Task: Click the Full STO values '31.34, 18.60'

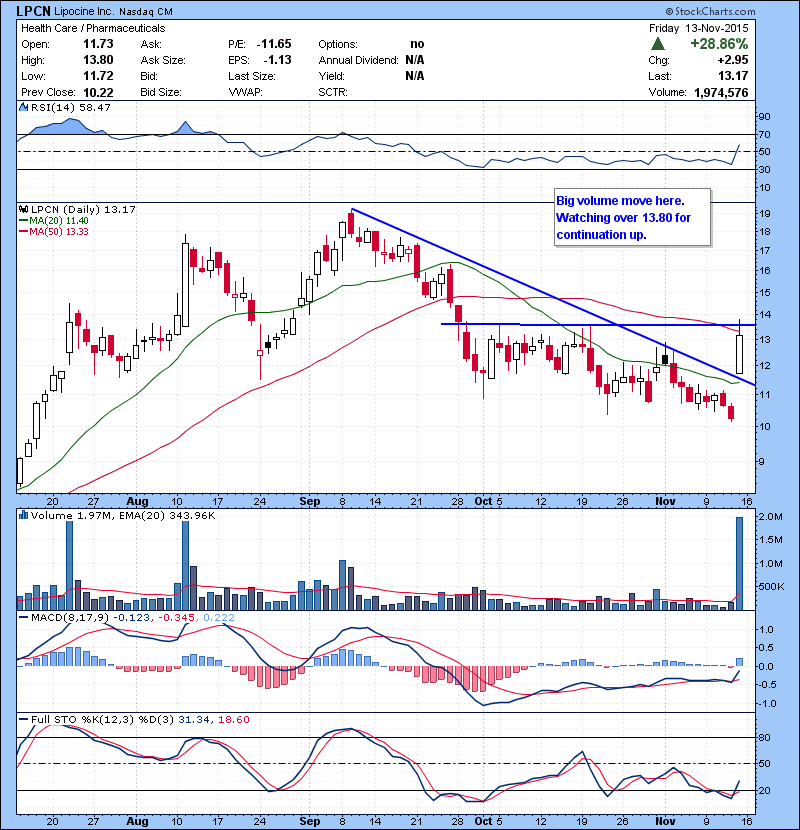Action: [214, 719]
